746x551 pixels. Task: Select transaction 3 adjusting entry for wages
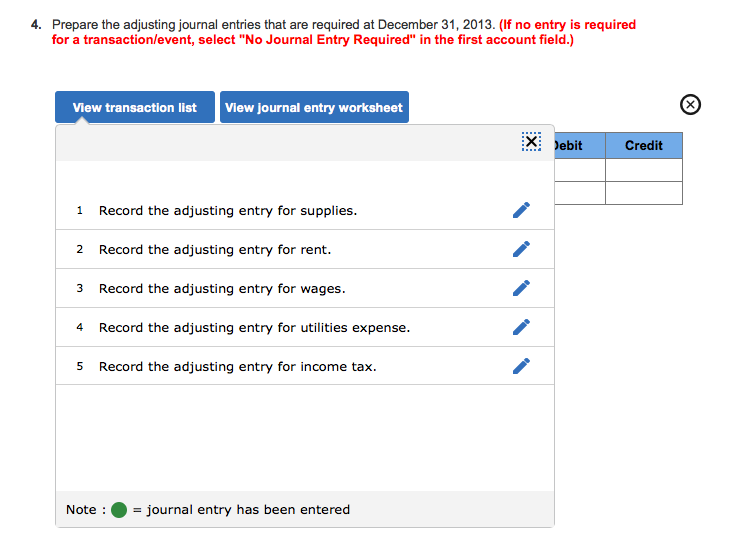[x=304, y=288]
